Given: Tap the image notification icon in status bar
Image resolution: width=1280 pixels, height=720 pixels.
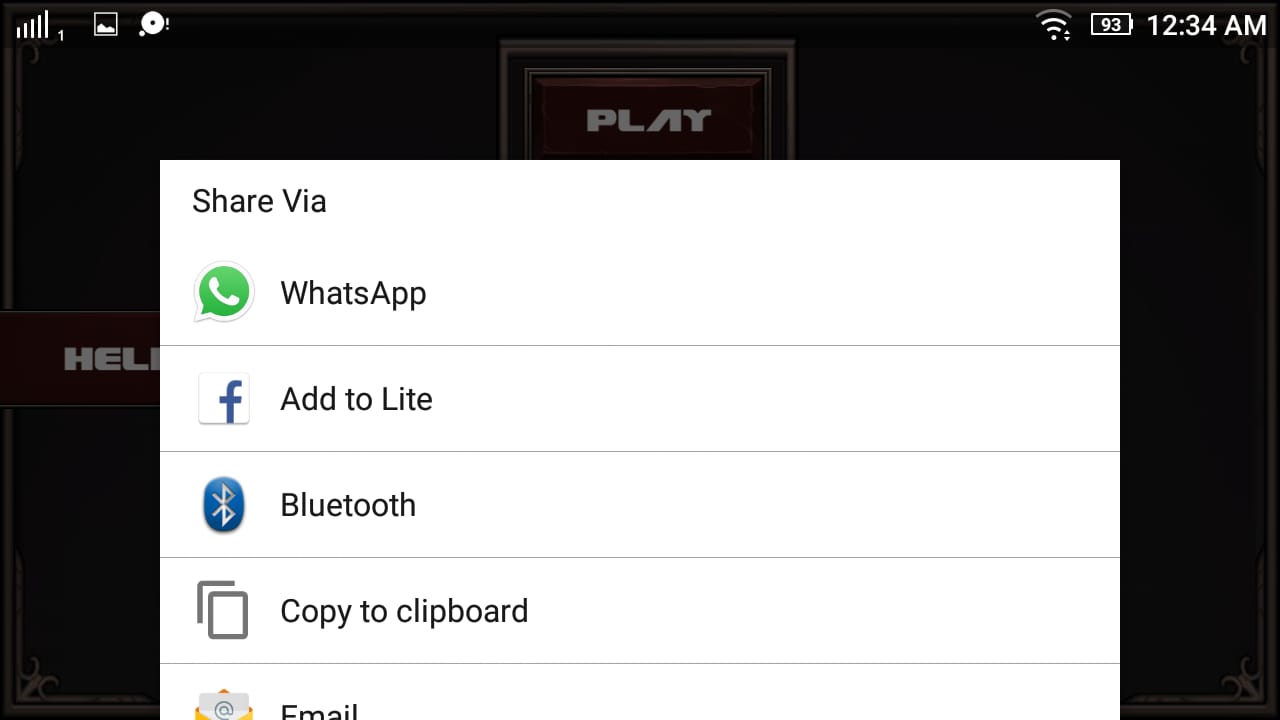Looking at the screenshot, I should pos(106,24).
